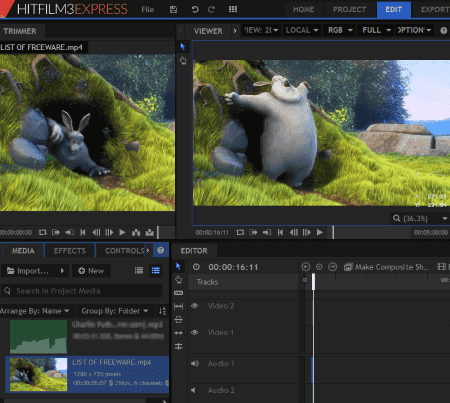Step forward one frame in Trimmer

[109, 232]
